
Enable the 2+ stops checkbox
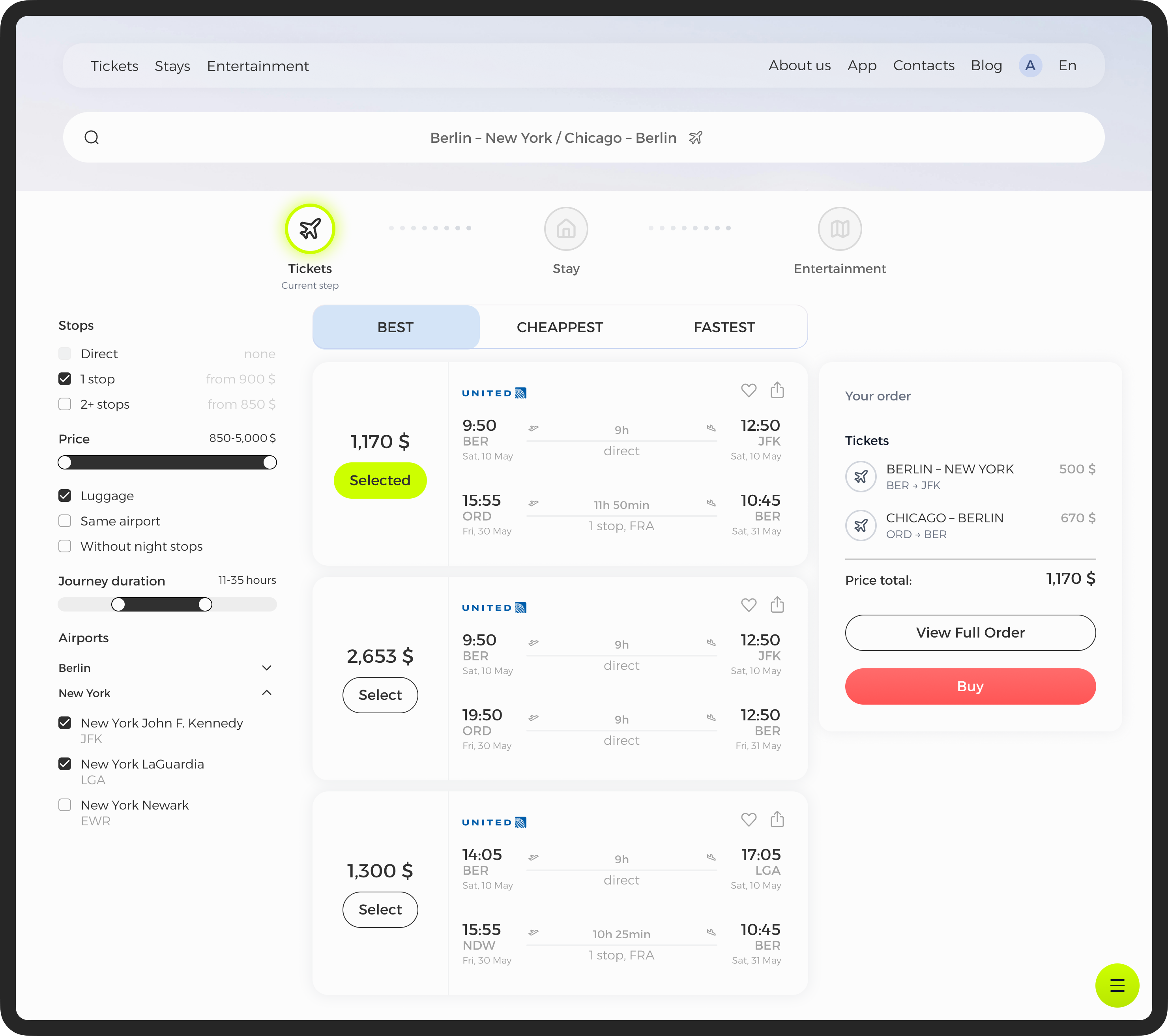[x=65, y=404]
